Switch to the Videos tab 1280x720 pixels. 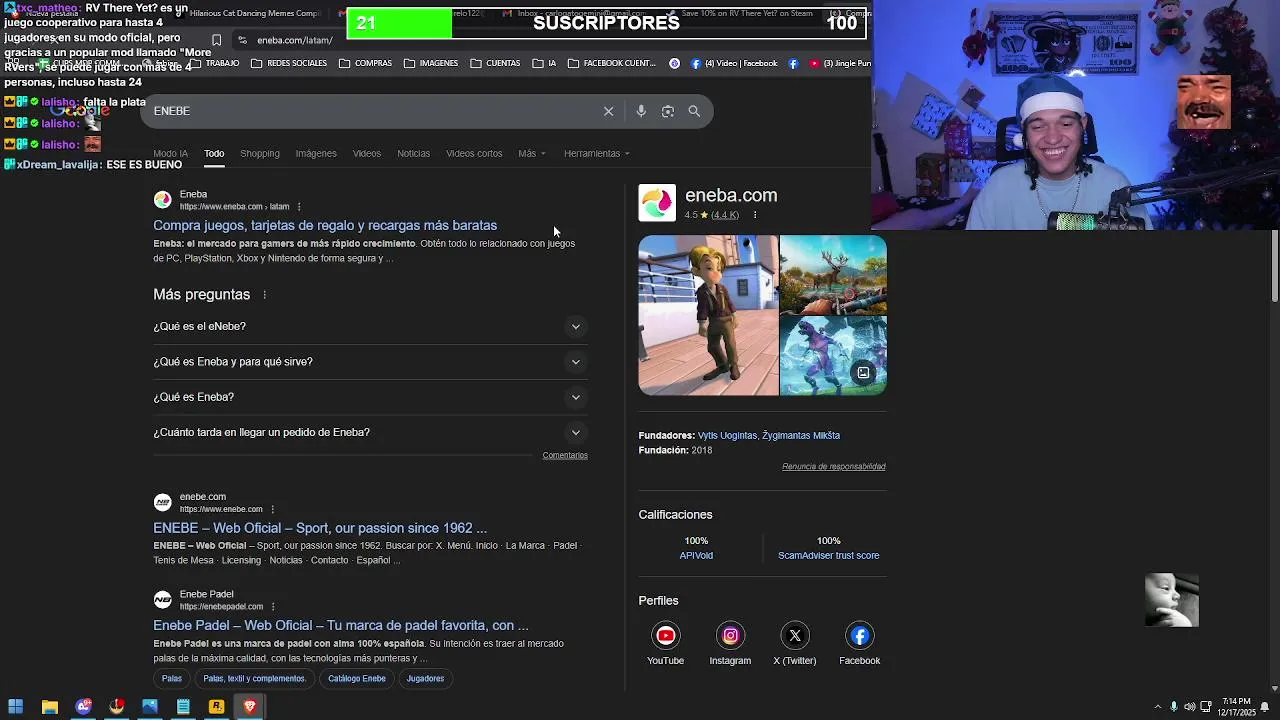(367, 153)
